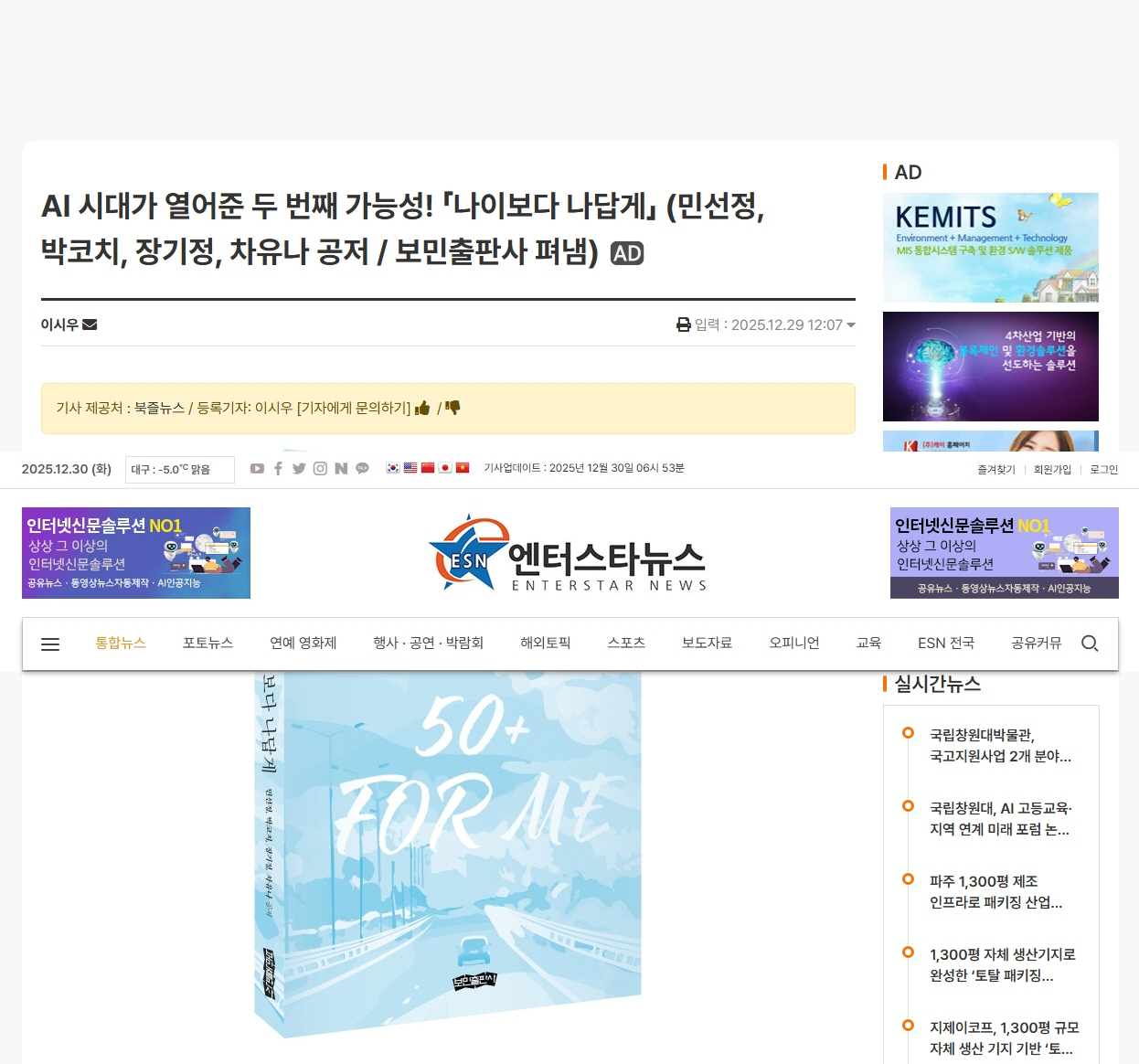Open the KakaoTalk chat bubble icon
The height and width of the screenshot is (1064, 1139).
coord(362,468)
